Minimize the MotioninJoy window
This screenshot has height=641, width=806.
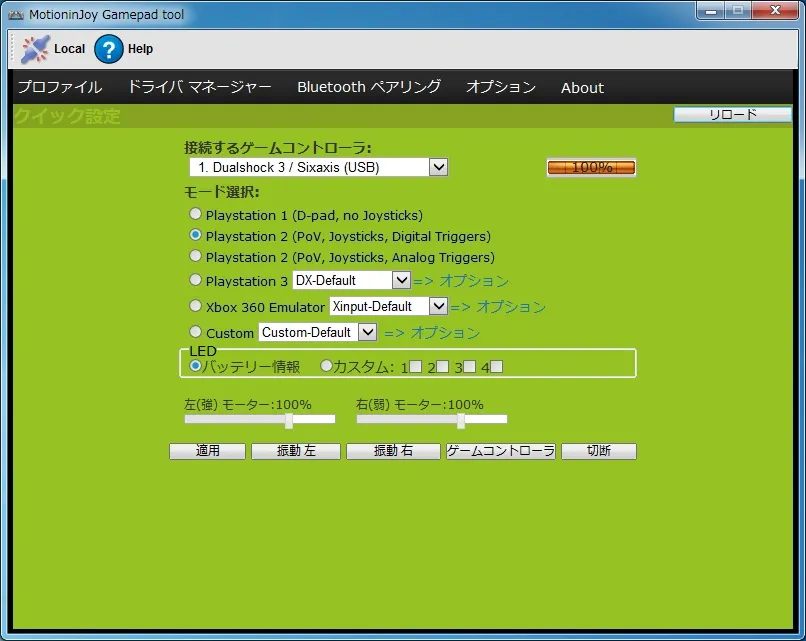(x=711, y=11)
